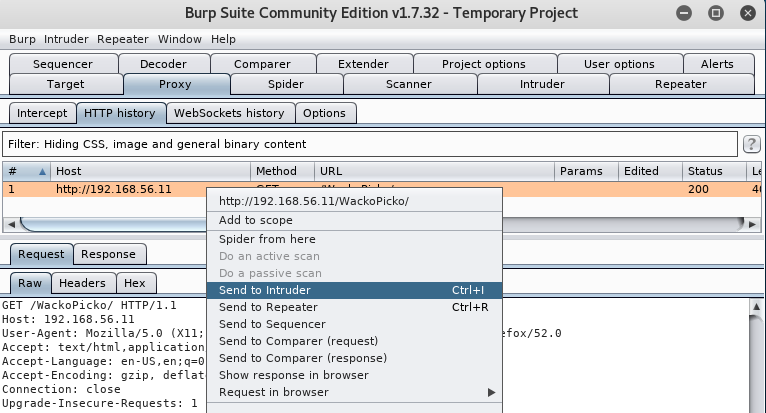Click the request pane vertical scrollbar thumb
The width and height of the screenshot is (766, 413).
[756, 364]
